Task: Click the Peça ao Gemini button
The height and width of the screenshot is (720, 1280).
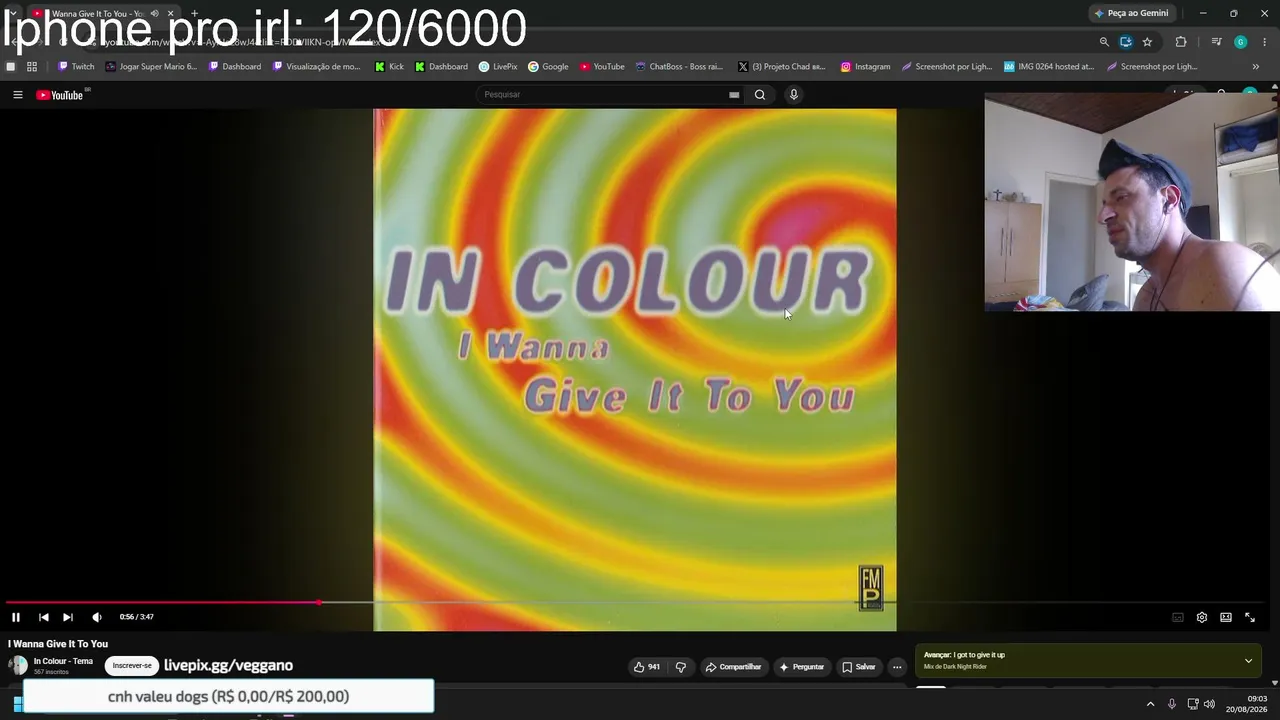Action: [1131, 13]
